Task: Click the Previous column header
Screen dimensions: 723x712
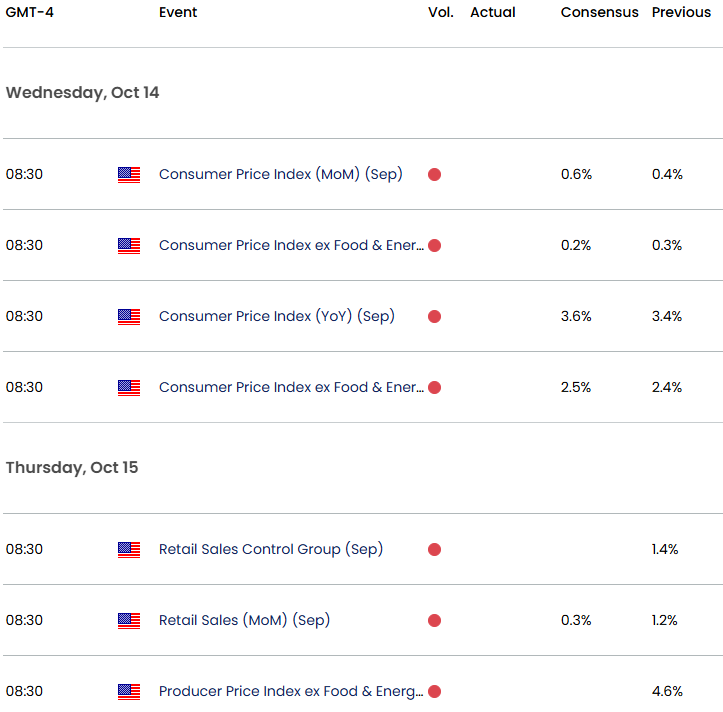Action: [x=682, y=12]
